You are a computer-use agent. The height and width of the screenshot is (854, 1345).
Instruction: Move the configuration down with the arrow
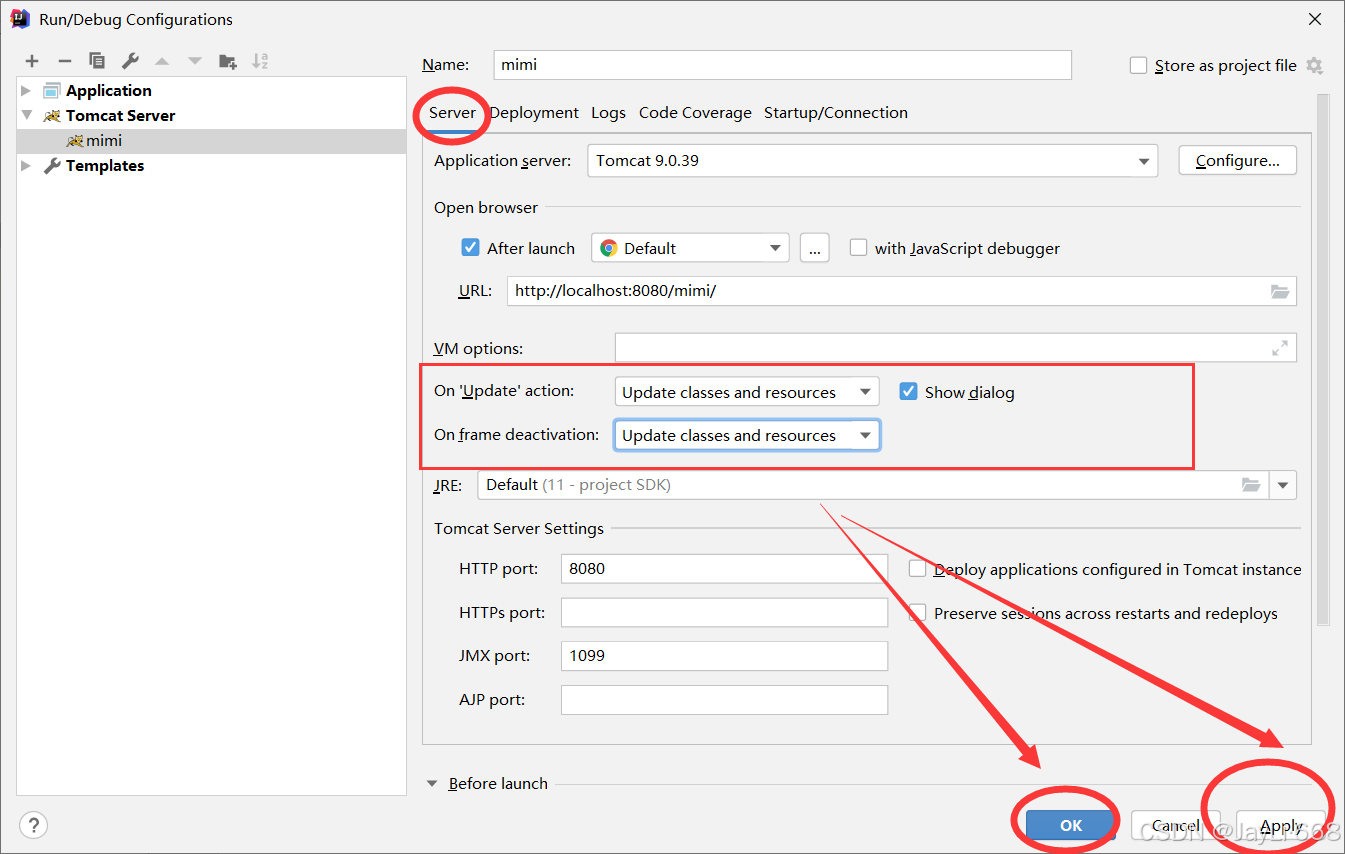click(195, 61)
